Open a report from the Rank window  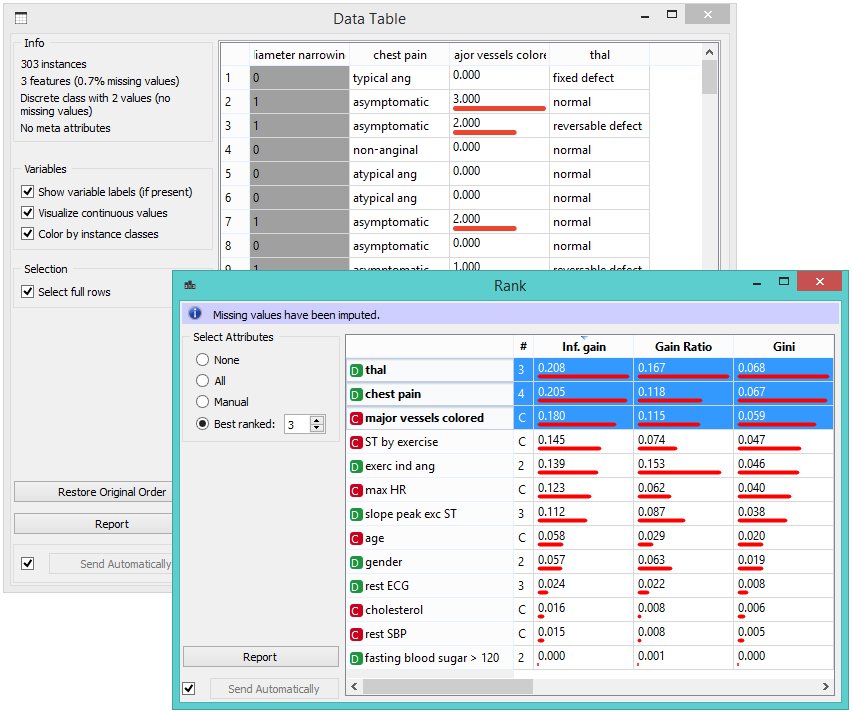(260, 656)
